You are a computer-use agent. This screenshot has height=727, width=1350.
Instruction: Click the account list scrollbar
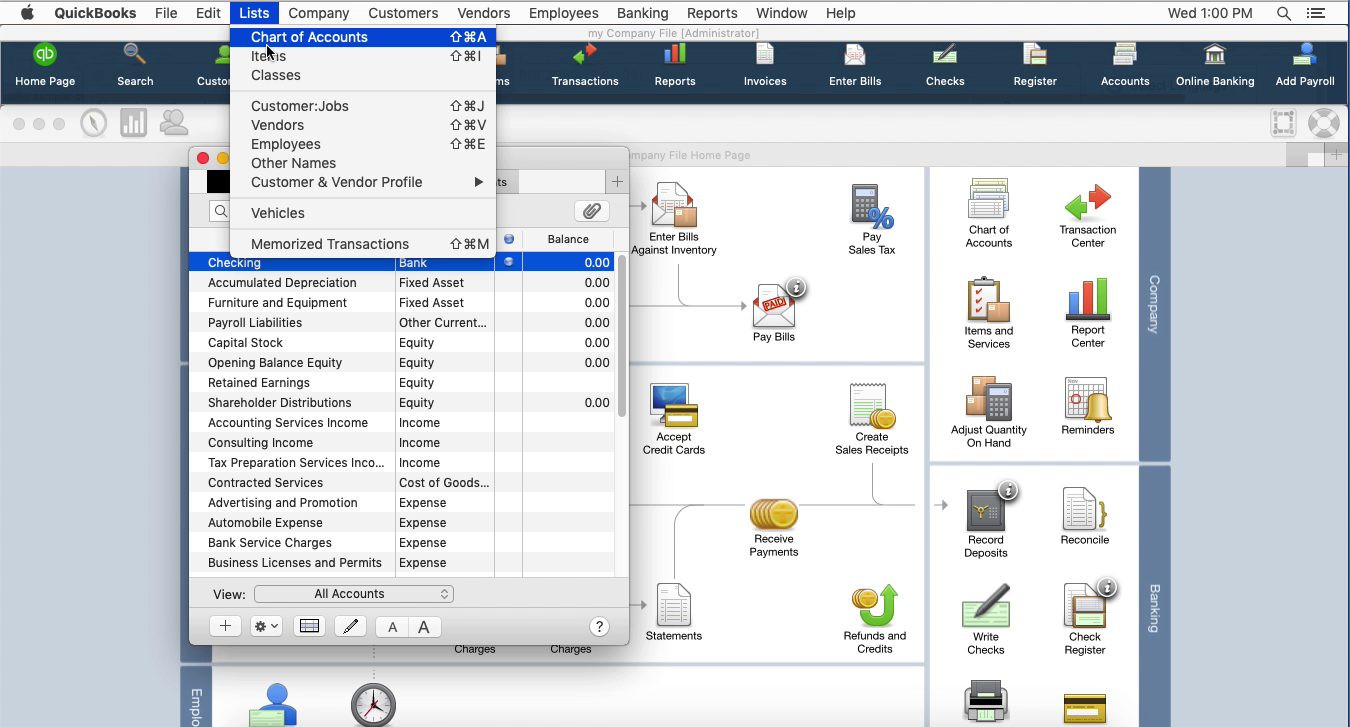coord(621,337)
